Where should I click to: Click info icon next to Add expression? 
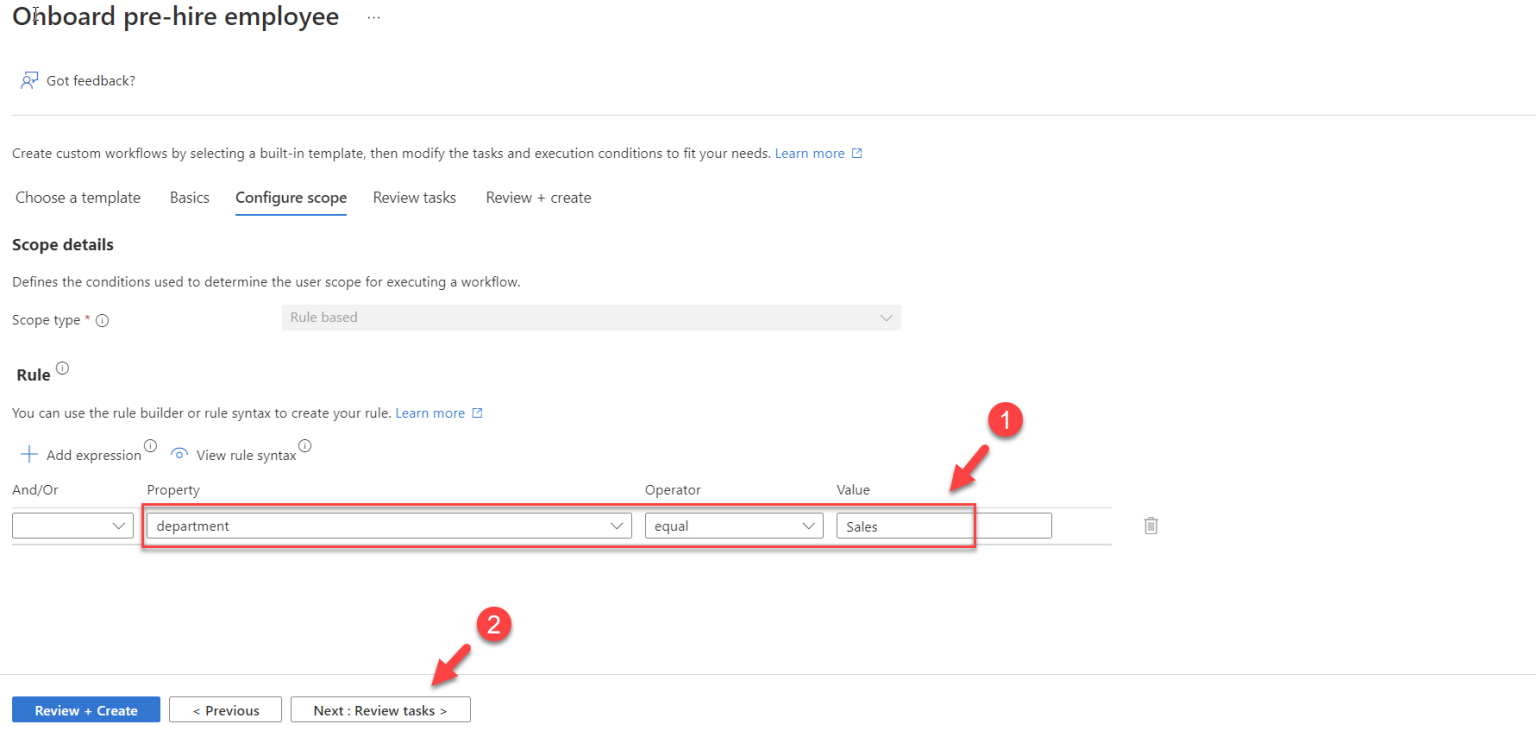(150, 446)
